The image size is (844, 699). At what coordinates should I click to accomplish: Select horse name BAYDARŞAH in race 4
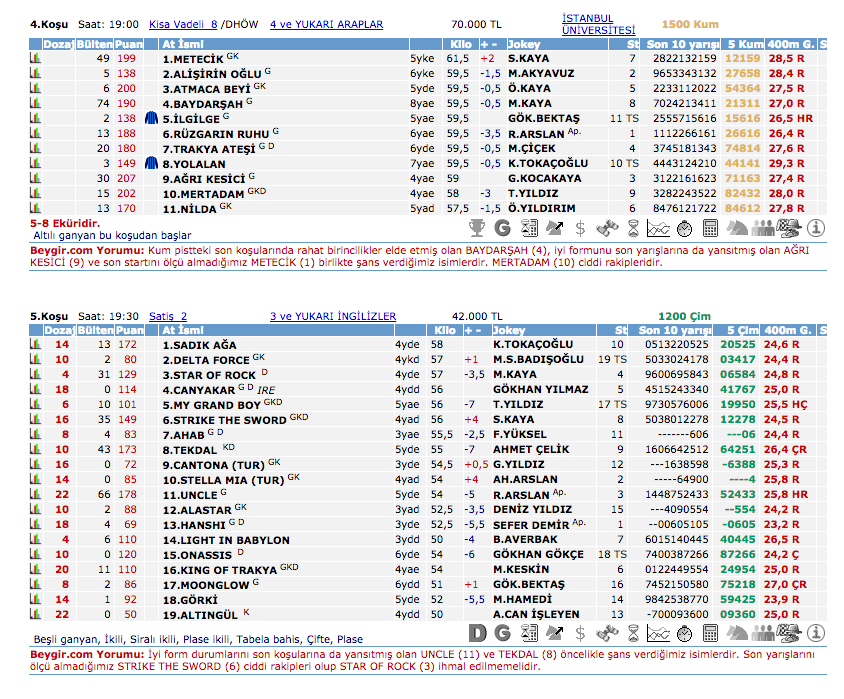click(x=203, y=103)
